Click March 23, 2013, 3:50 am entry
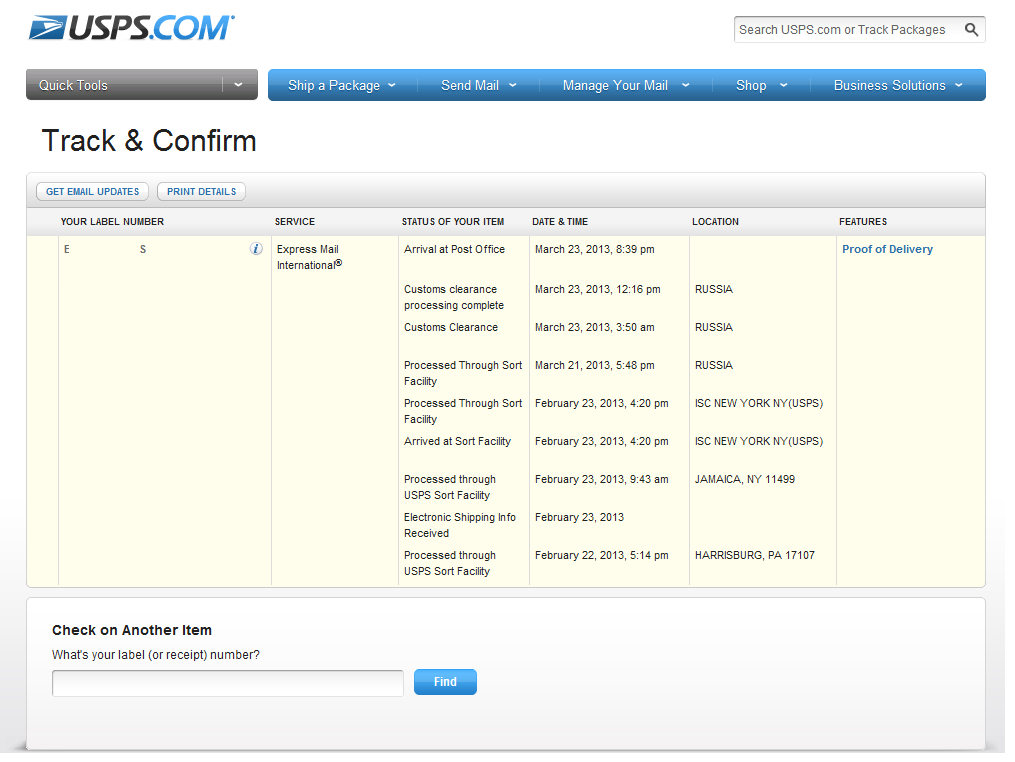The height and width of the screenshot is (762, 1015). tap(594, 328)
